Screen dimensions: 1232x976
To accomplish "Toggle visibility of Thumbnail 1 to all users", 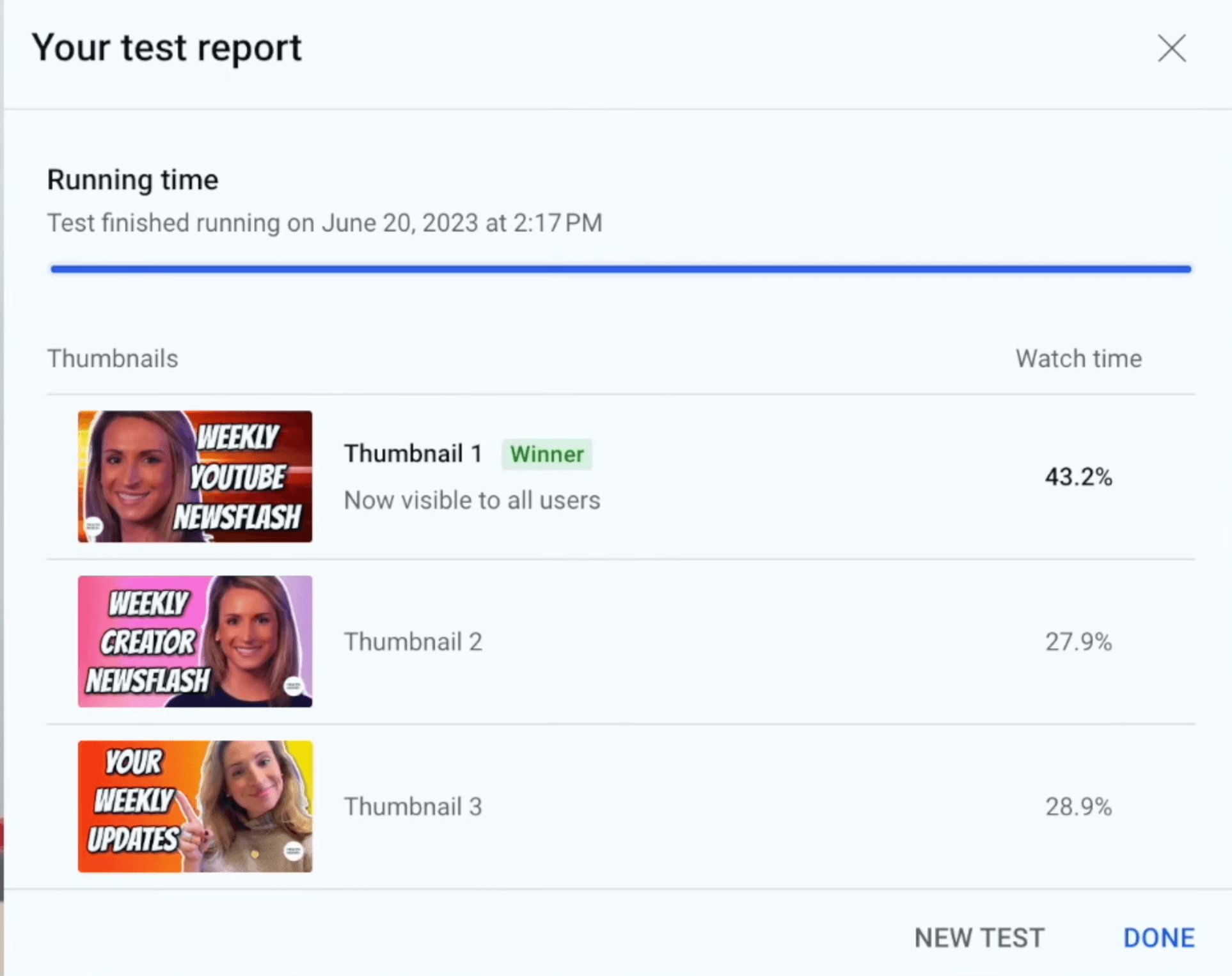I will (471, 500).
